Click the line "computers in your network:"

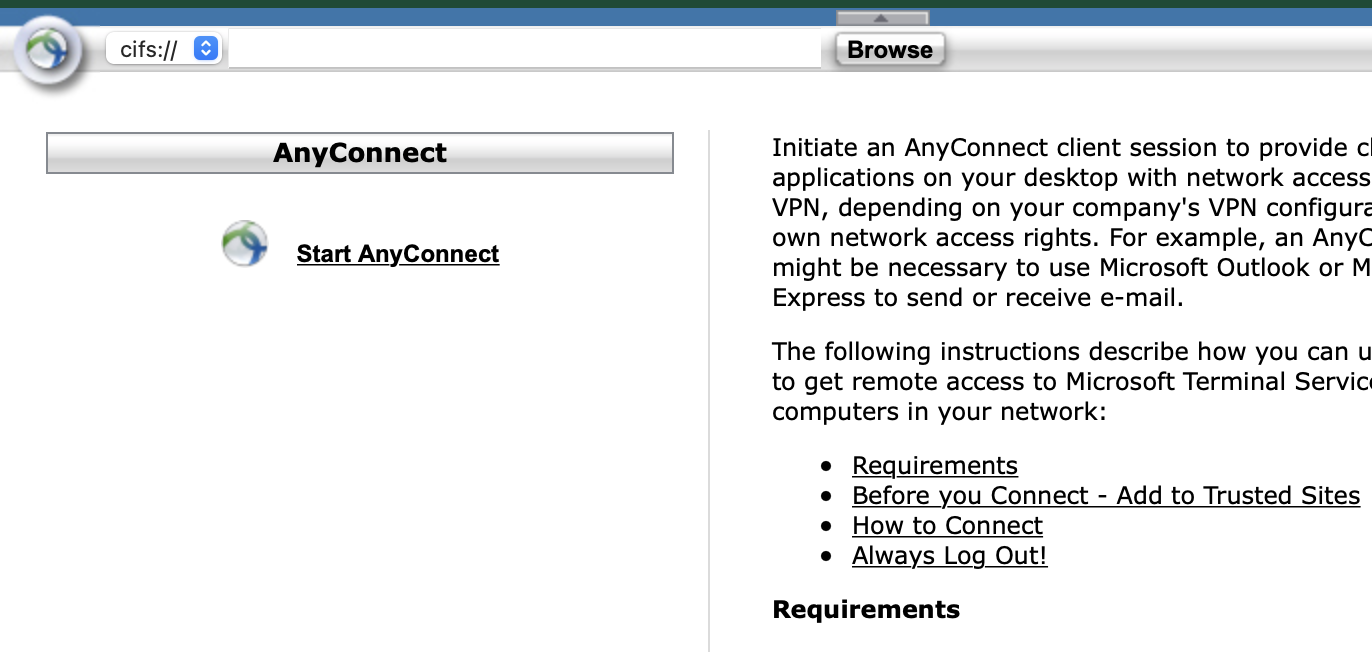(939, 412)
